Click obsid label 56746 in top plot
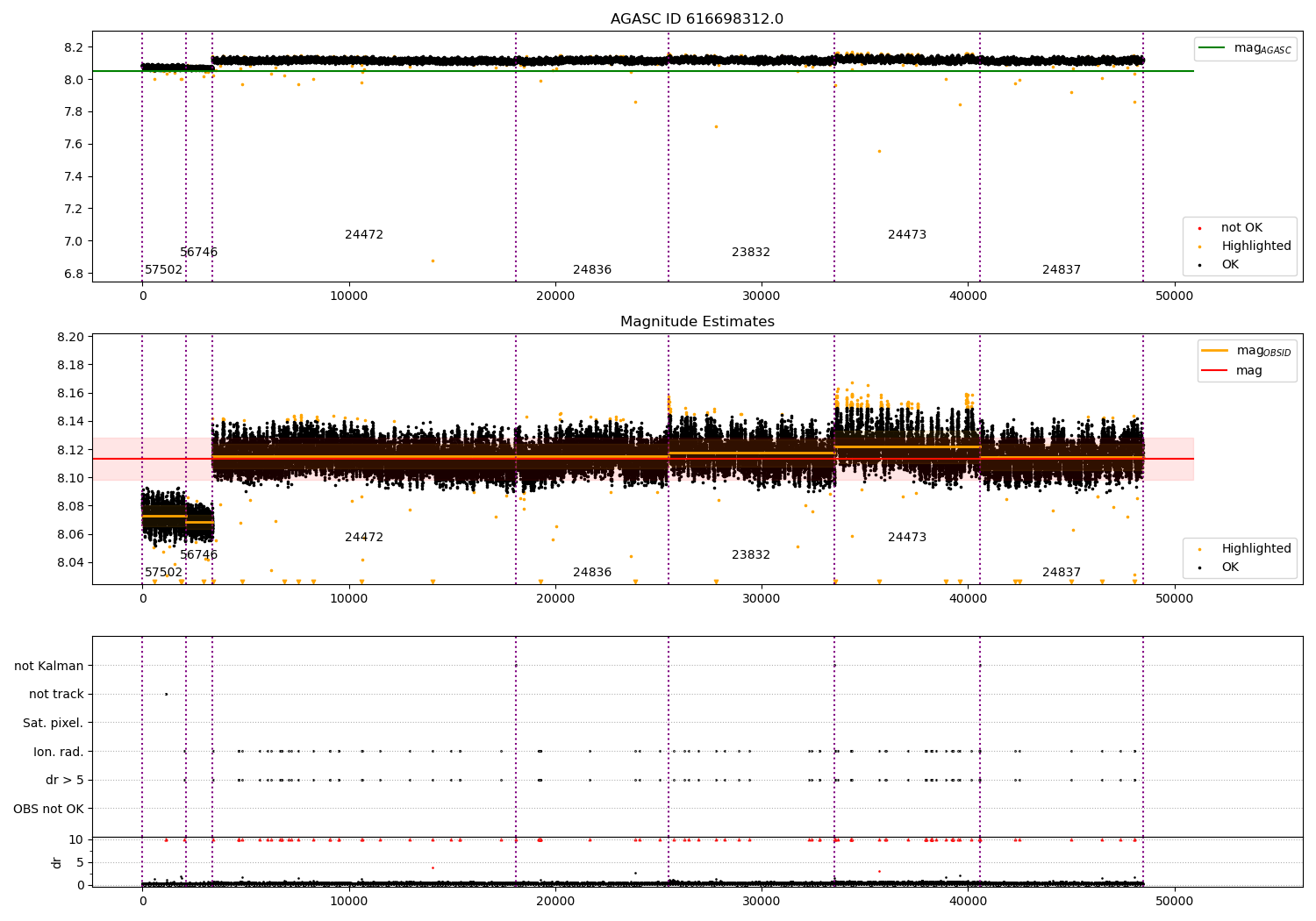Image resolution: width=1316 pixels, height=921 pixels. (x=199, y=253)
